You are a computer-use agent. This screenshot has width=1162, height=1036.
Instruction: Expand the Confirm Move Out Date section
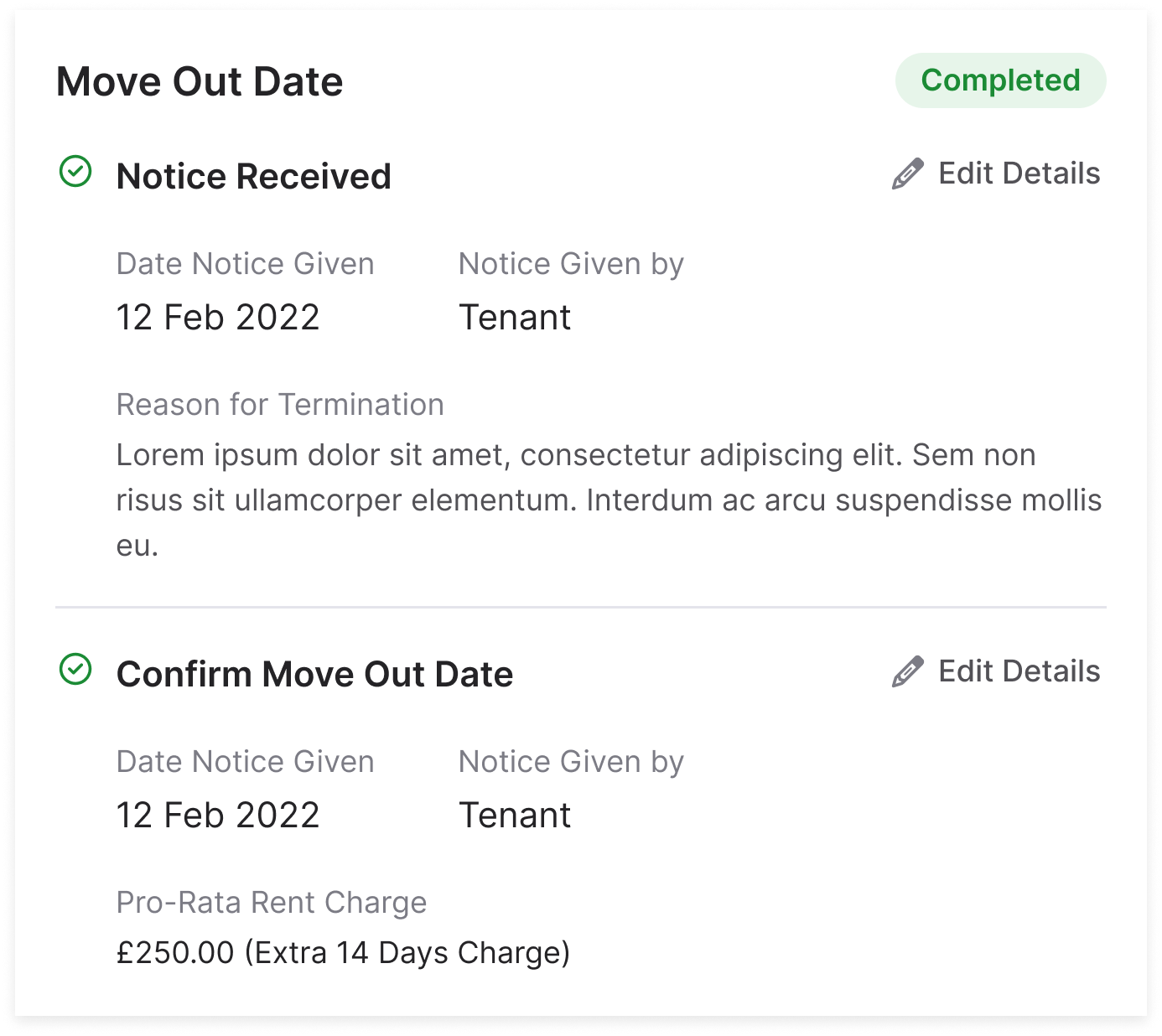click(315, 674)
